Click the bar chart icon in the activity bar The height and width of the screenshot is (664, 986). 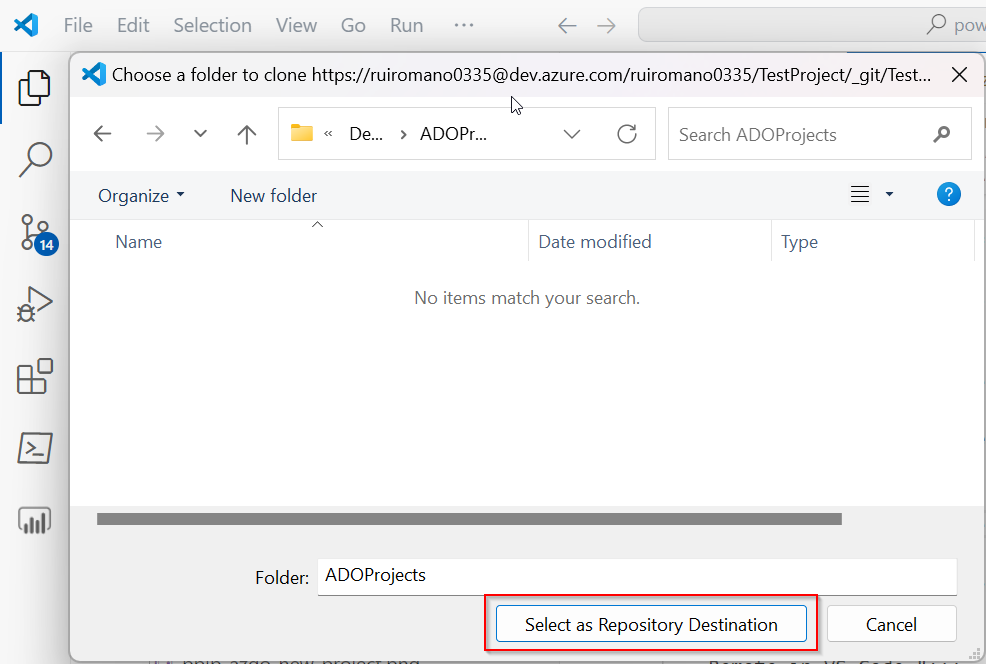tap(34, 520)
